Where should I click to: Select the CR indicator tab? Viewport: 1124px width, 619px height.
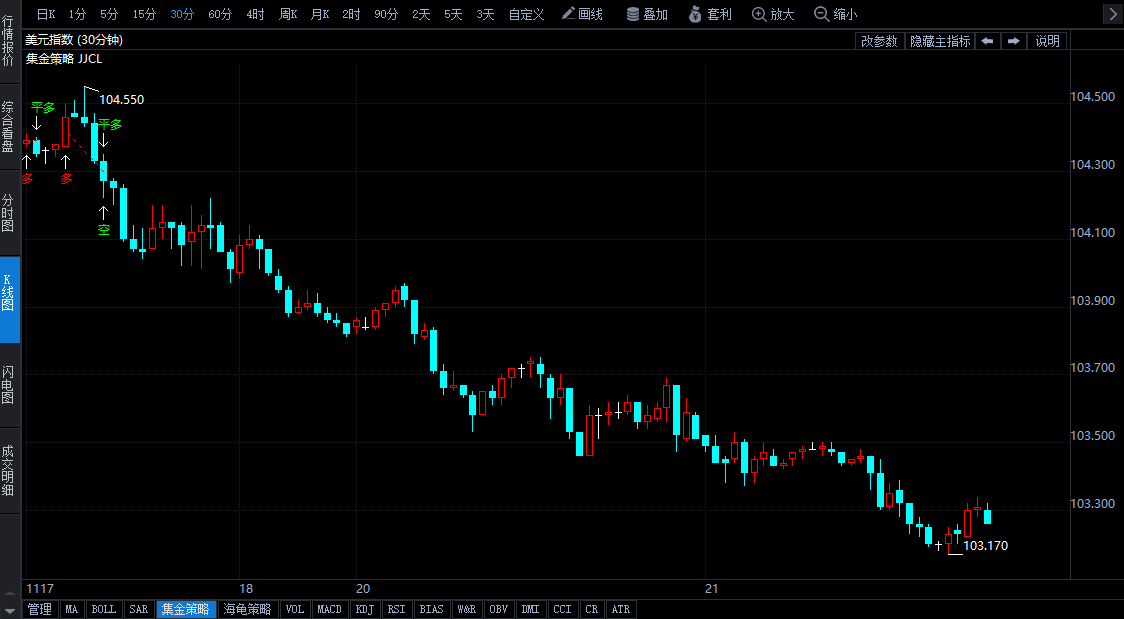point(592,609)
